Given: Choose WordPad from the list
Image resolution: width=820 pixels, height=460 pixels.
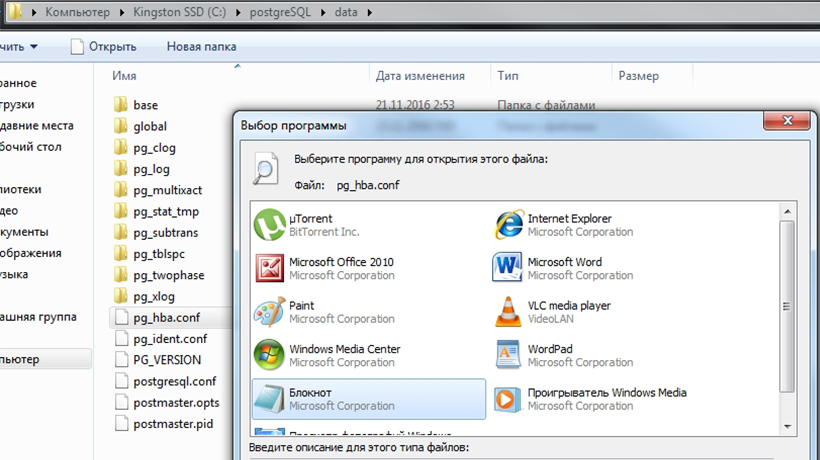Looking at the screenshot, I should 508,355.
